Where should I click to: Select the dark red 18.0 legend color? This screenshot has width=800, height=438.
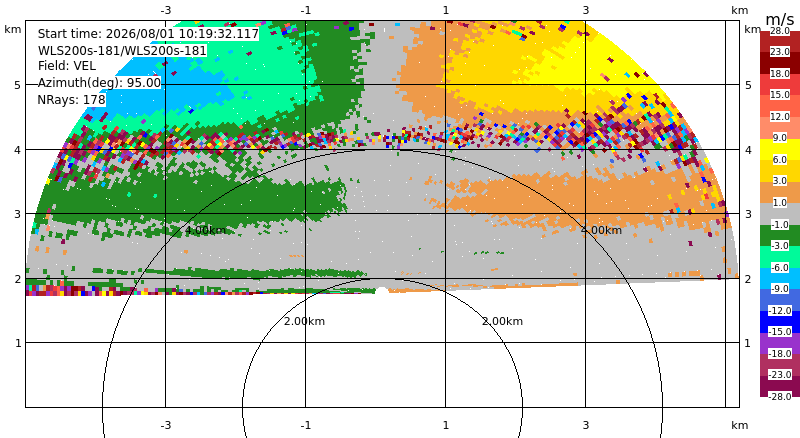coord(780,64)
